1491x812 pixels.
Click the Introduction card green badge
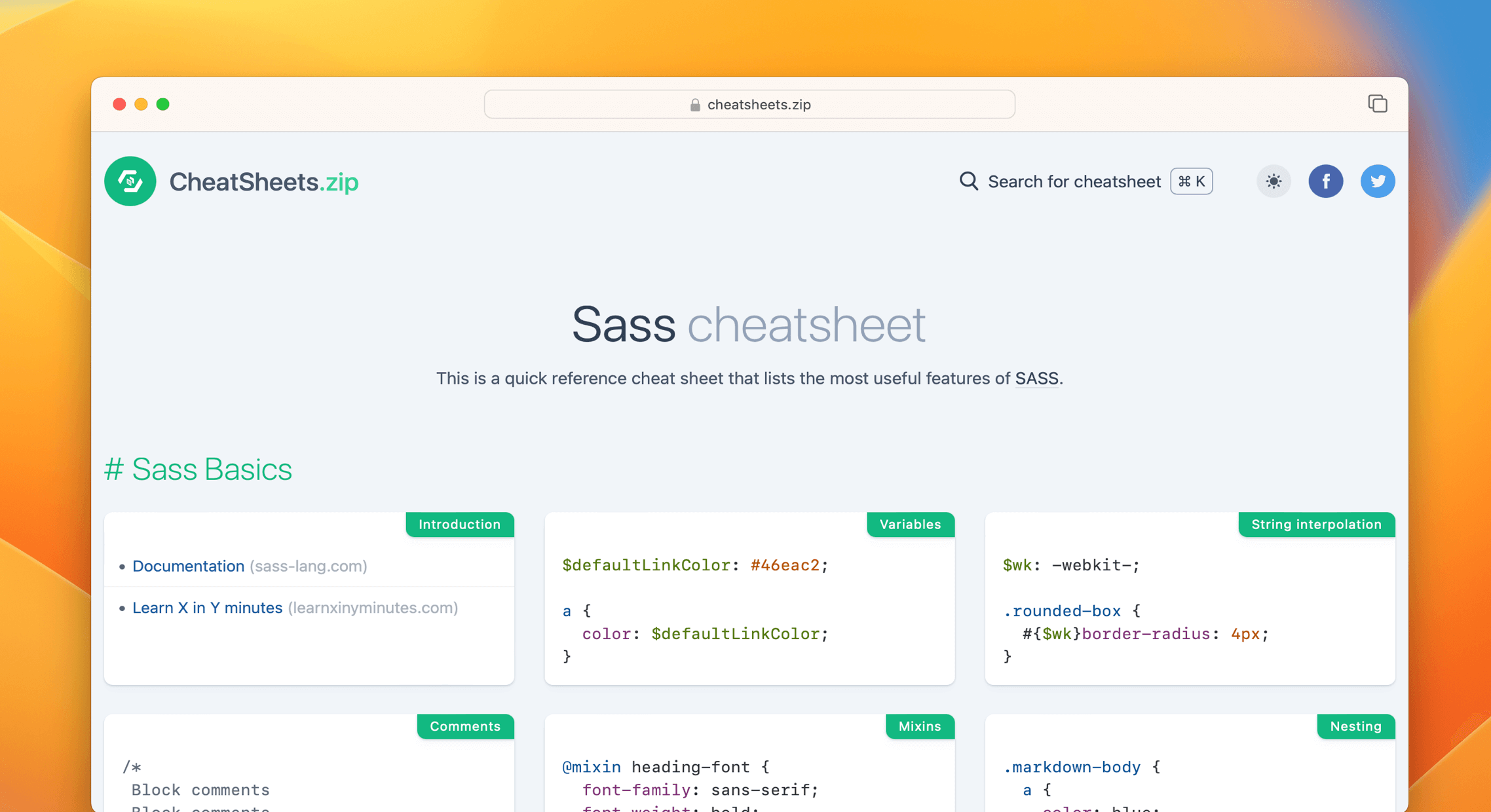tap(459, 524)
